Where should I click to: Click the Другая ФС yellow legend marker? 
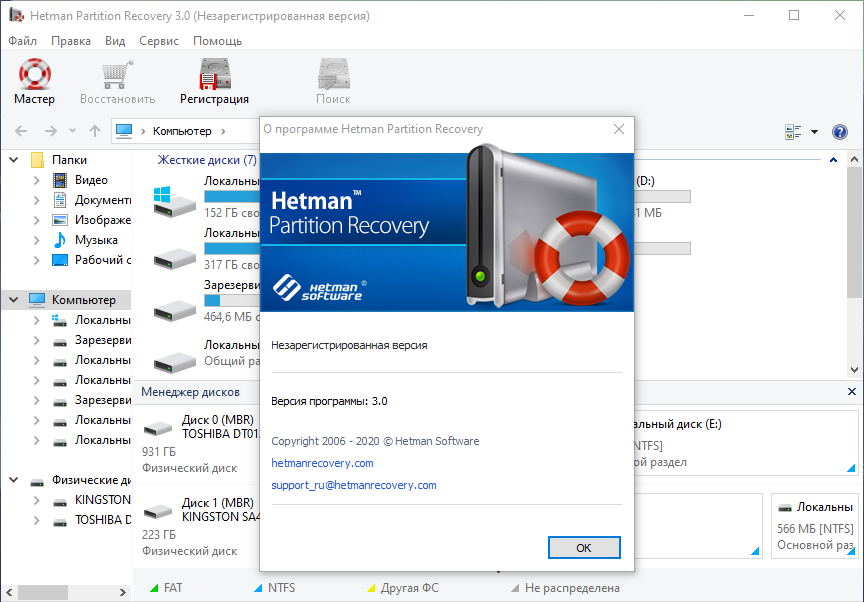[371, 588]
